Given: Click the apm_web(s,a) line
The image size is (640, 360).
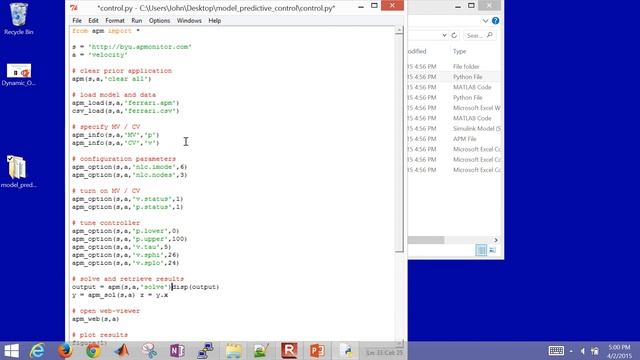Looking at the screenshot, I should [96, 319].
